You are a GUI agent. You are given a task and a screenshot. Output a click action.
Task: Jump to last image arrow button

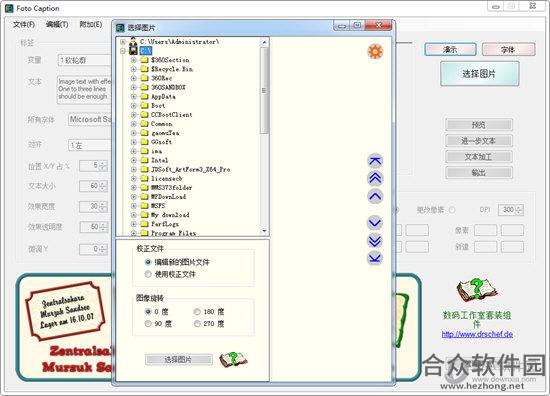pos(375,258)
